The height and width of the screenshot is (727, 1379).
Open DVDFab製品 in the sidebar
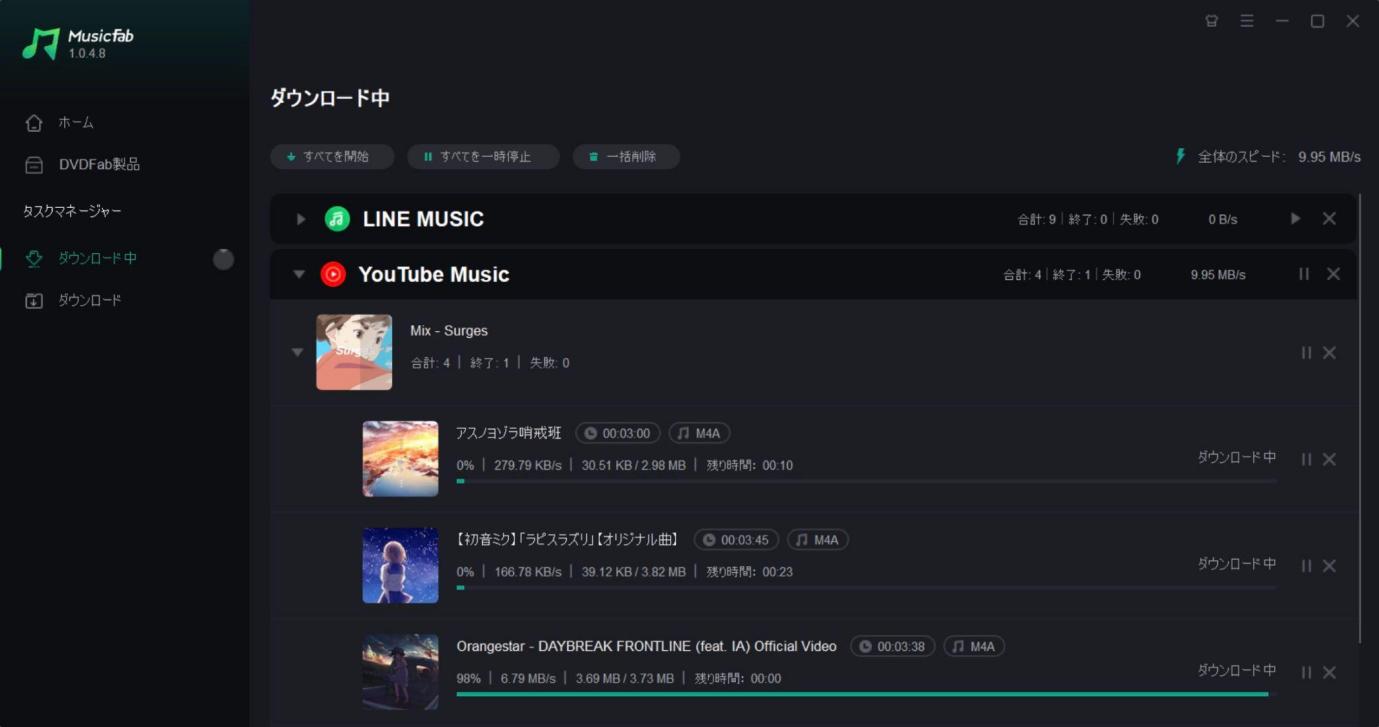click(82, 164)
